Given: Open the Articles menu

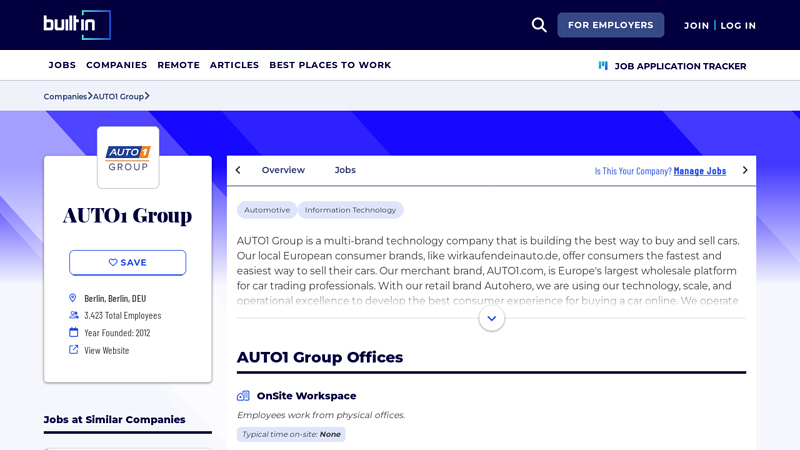Looking at the screenshot, I should [x=234, y=65].
